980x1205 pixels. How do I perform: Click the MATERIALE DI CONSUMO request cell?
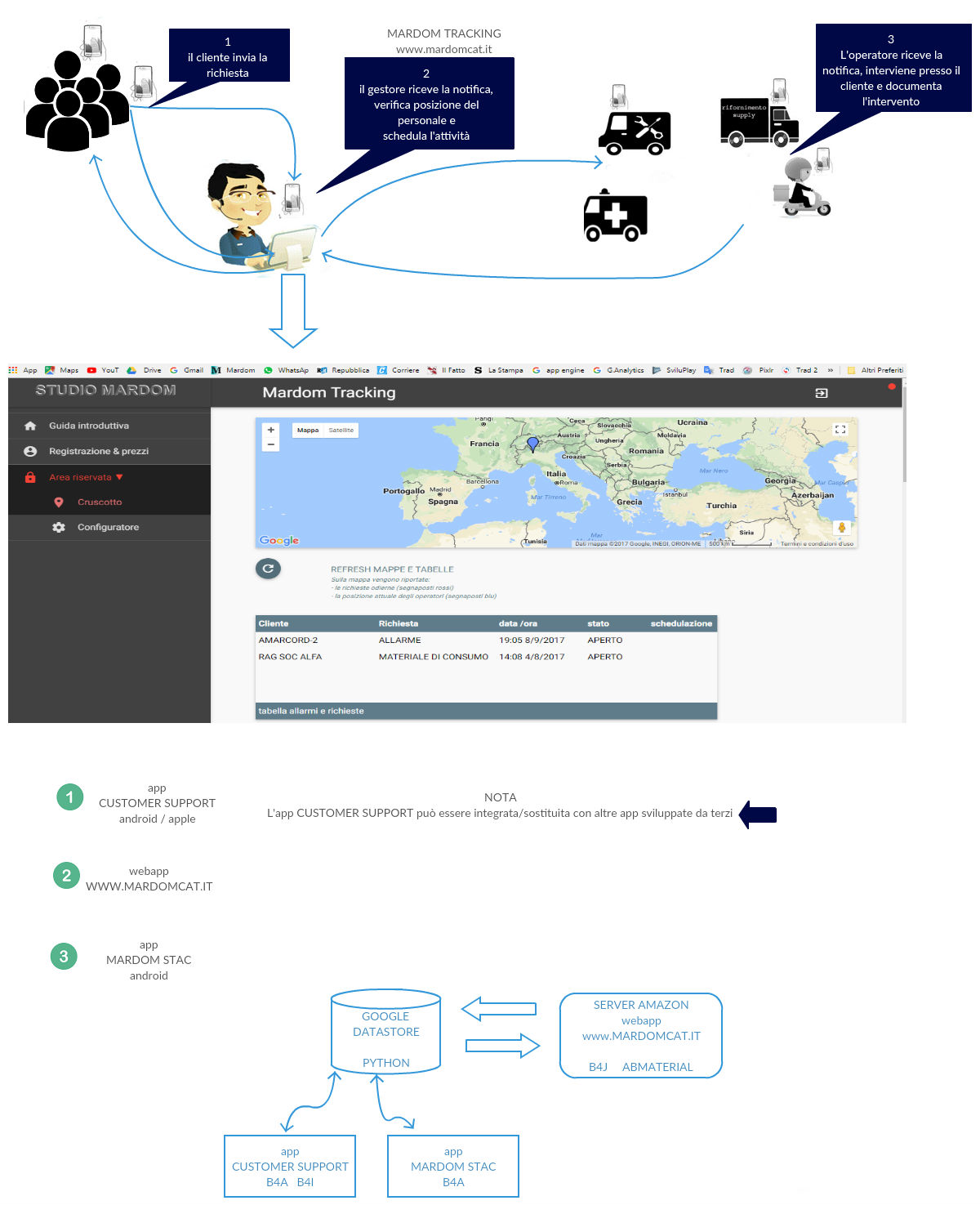tap(434, 657)
